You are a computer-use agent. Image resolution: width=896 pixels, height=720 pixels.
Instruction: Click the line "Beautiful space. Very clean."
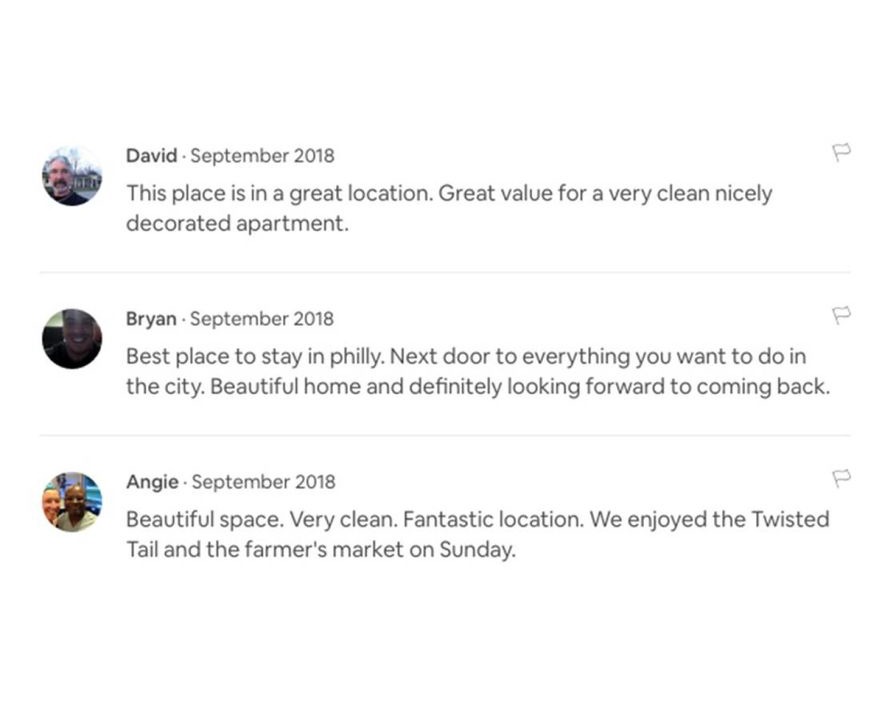pos(477,519)
